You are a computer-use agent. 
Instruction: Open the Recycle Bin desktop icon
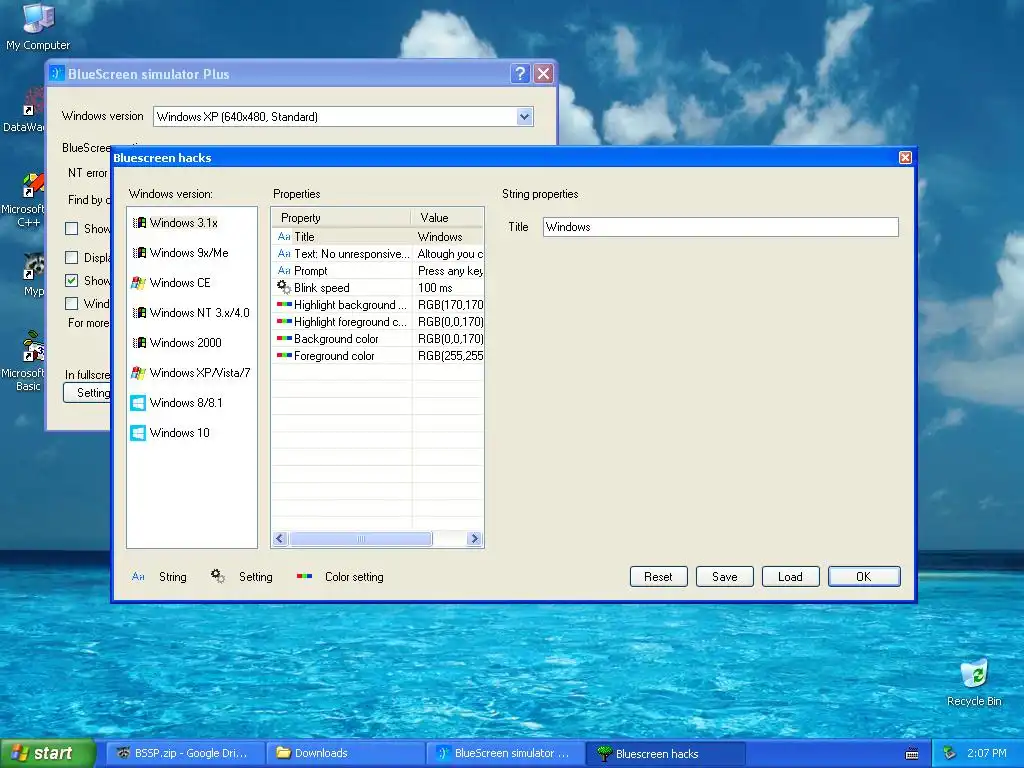[974, 682]
